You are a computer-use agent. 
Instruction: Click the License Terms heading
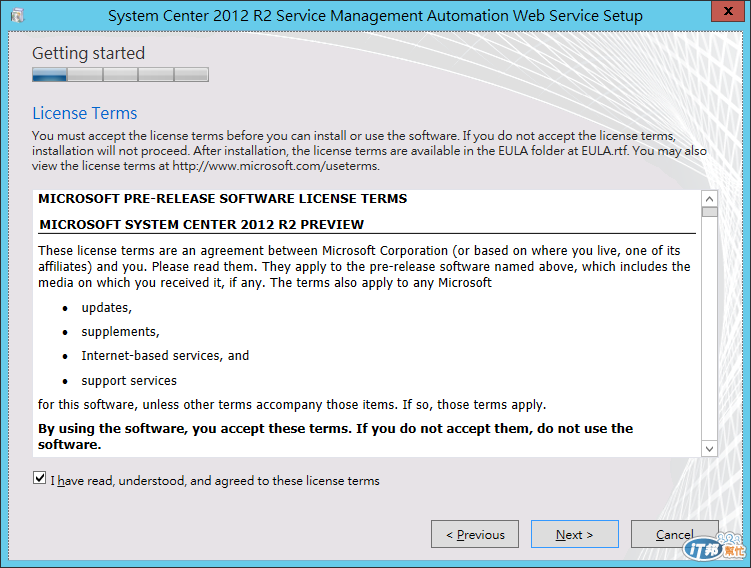(x=85, y=114)
